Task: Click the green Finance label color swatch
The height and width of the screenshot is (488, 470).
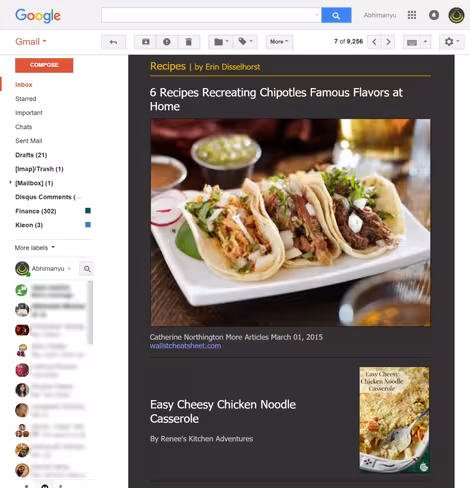Action: click(x=88, y=210)
